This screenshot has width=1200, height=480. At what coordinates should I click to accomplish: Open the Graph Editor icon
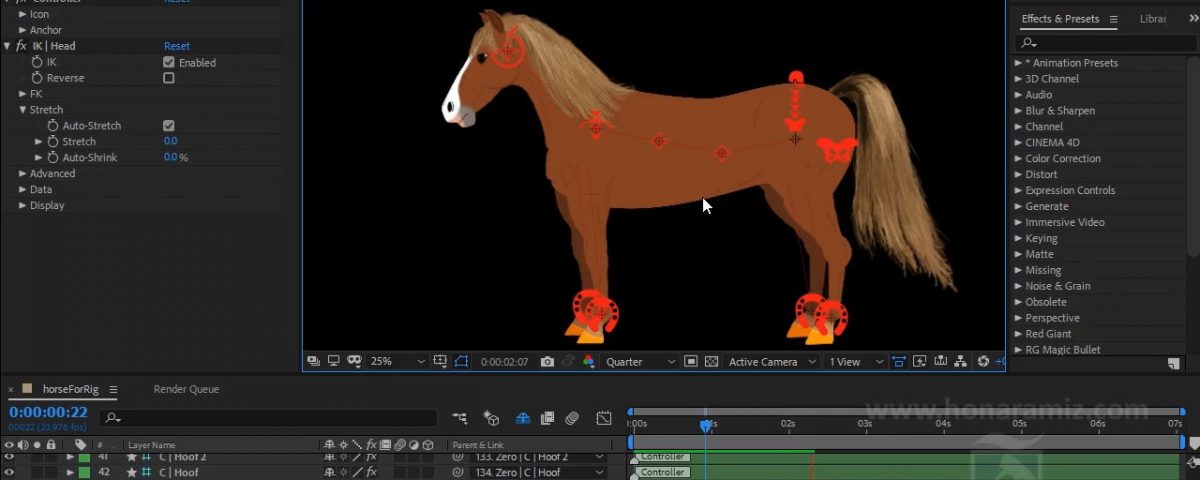[x=604, y=418]
